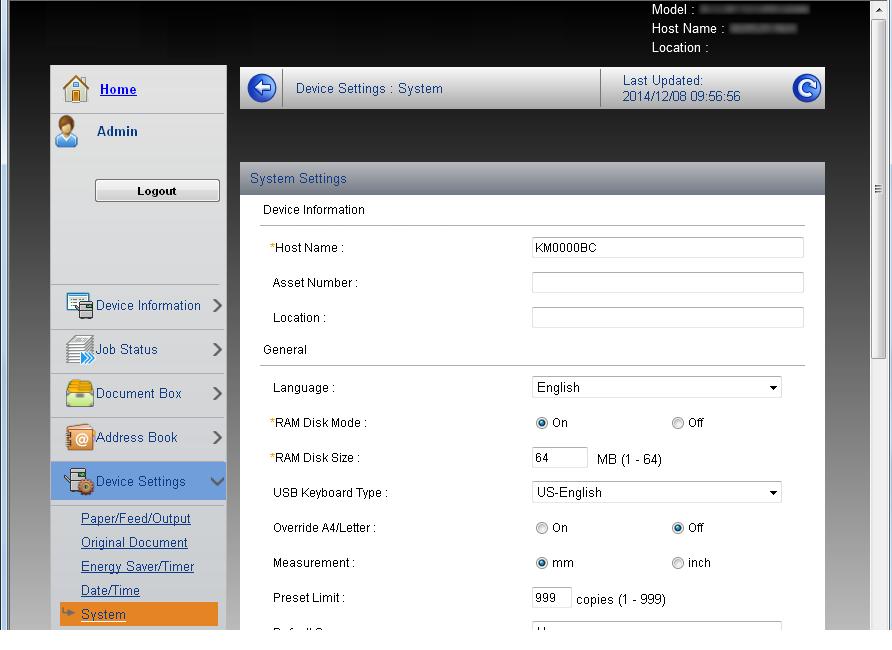
Task: Open the Energy Saver/Timer link
Action: click(137, 566)
